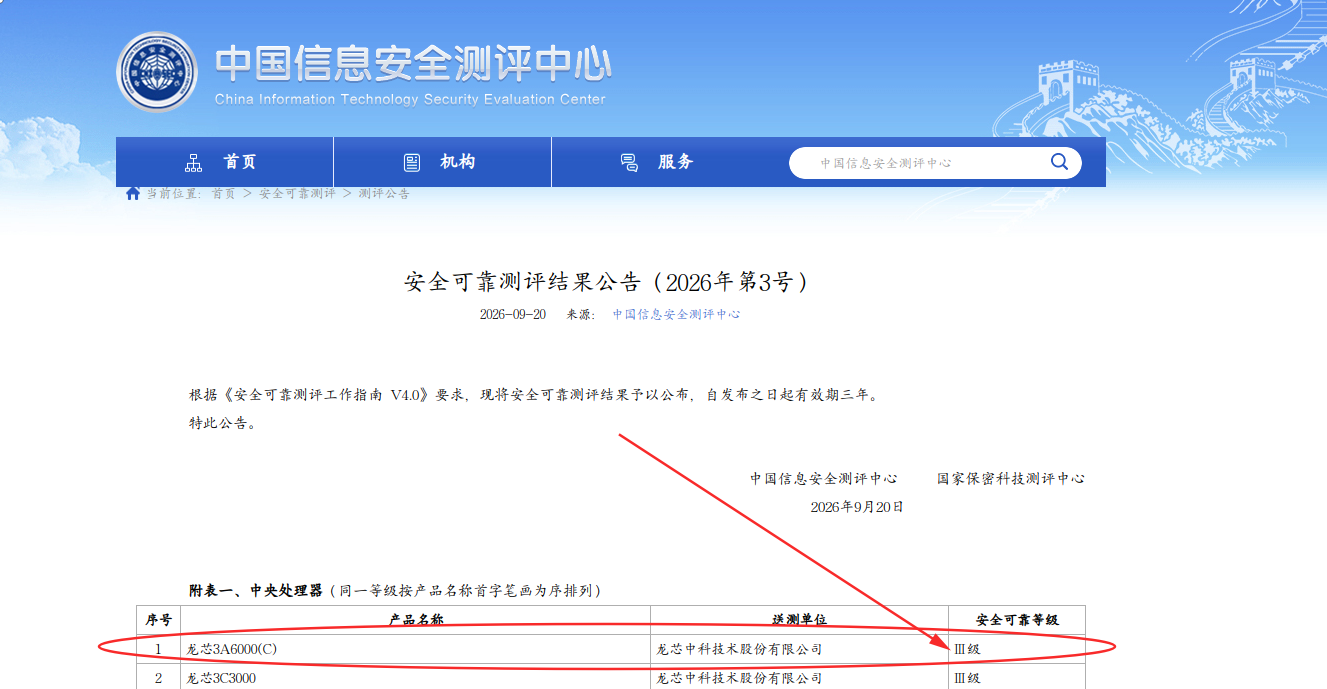Click the 特此公告 closing line
Image resolution: width=1327 pixels, height=689 pixels.
pyautogui.click(x=223, y=423)
